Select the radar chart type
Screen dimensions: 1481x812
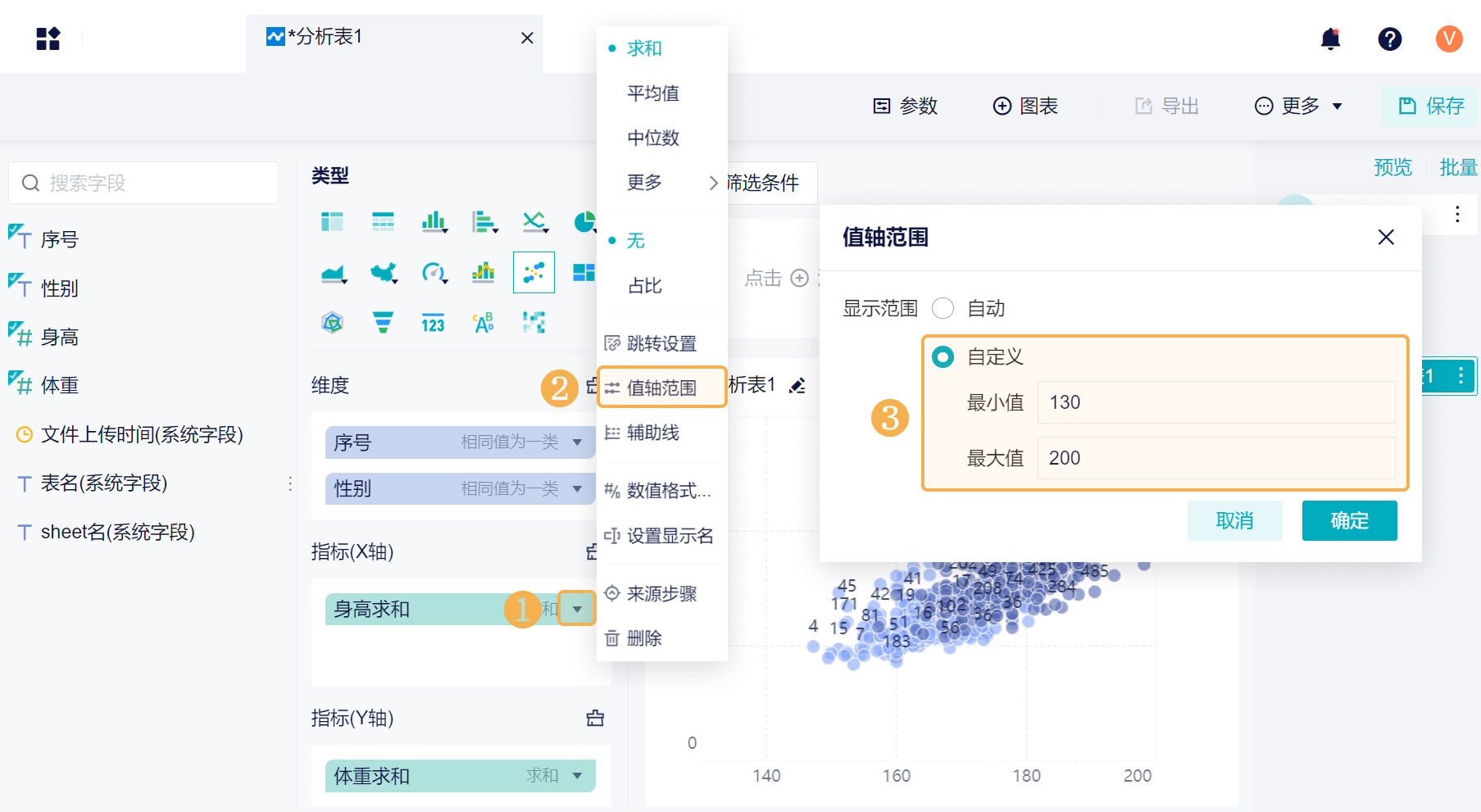pos(332,323)
